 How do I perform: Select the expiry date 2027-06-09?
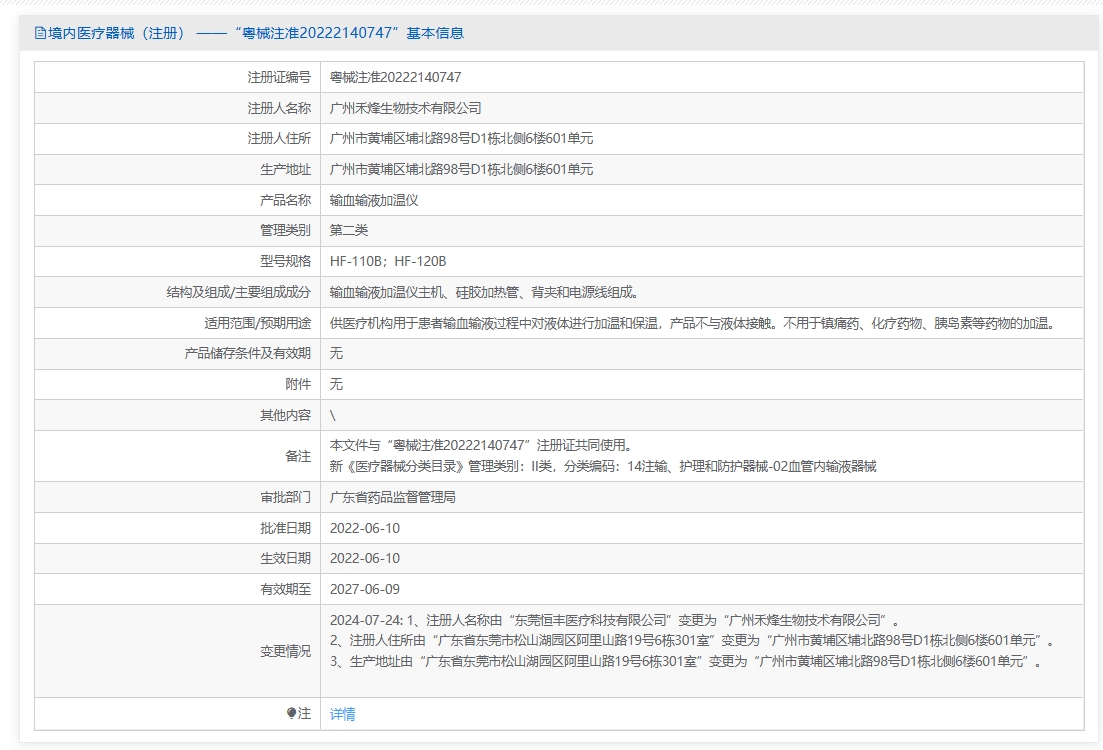[x=365, y=590]
